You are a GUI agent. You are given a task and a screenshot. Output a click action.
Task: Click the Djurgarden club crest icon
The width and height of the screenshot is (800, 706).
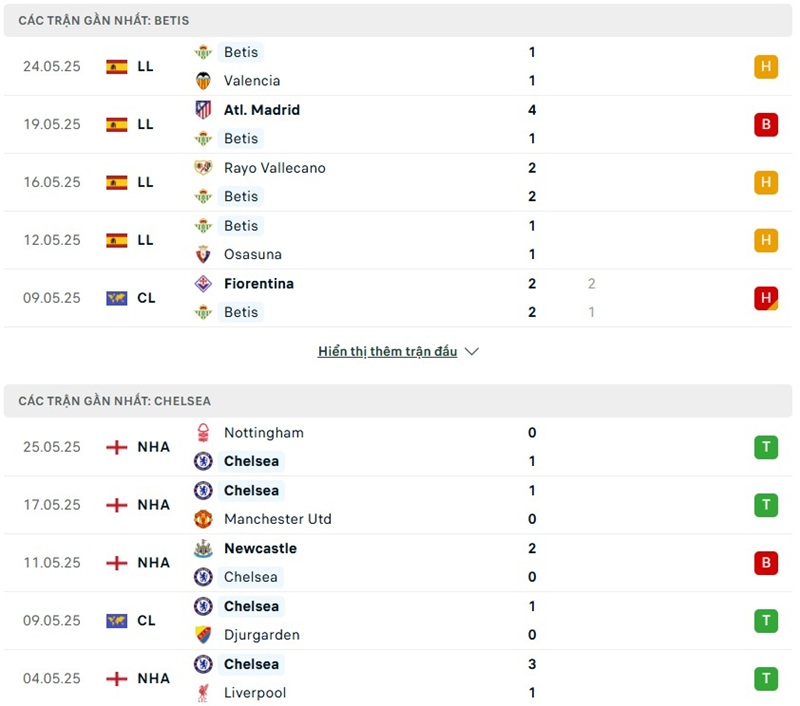[x=203, y=635]
